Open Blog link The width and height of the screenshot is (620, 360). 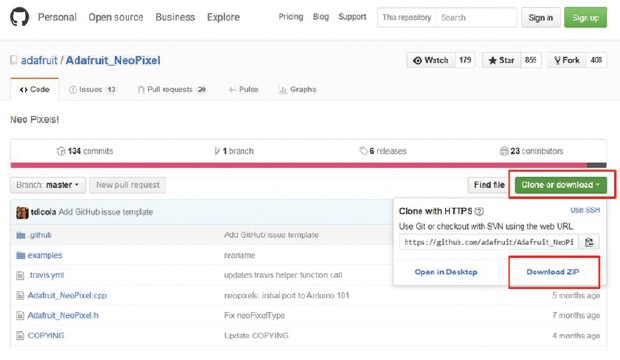click(321, 17)
